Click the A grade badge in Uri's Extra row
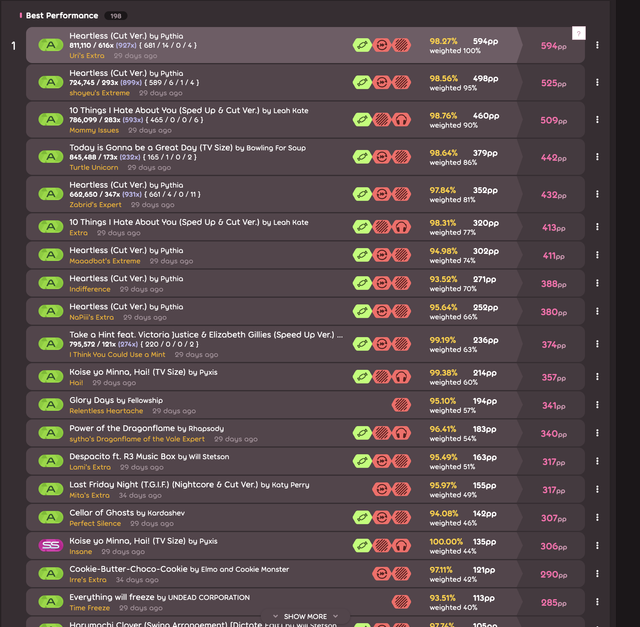Screen dimensions: 640x627 [51, 45]
